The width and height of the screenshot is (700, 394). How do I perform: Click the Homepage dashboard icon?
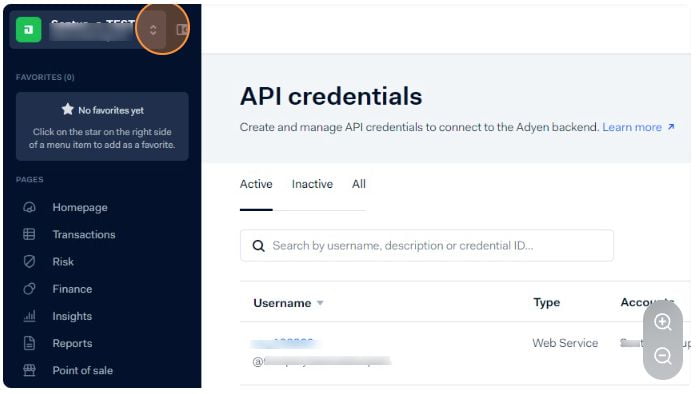(29, 207)
